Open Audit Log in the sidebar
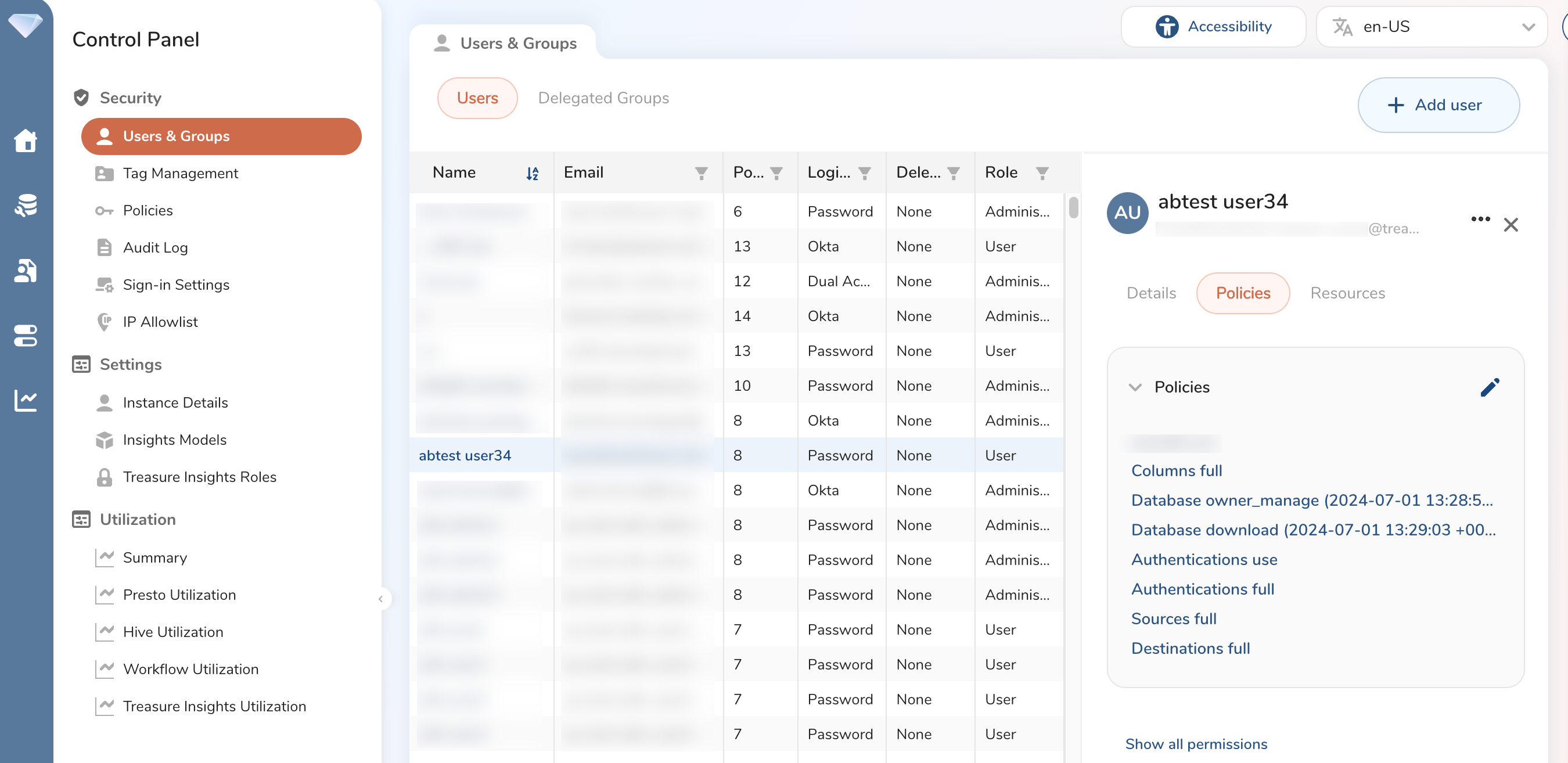This screenshot has width=1568, height=763. (155, 247)
